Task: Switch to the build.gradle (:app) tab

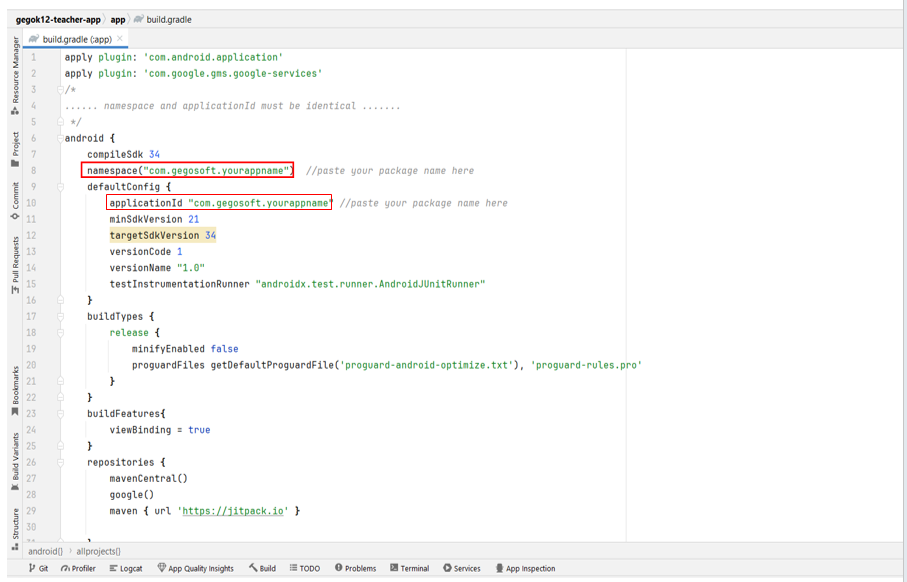Action: coord(78,40)
